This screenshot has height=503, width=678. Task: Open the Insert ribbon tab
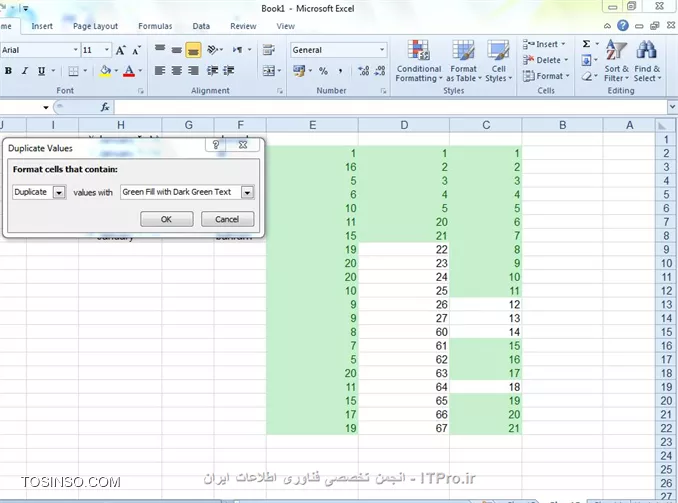click(42, 26)
